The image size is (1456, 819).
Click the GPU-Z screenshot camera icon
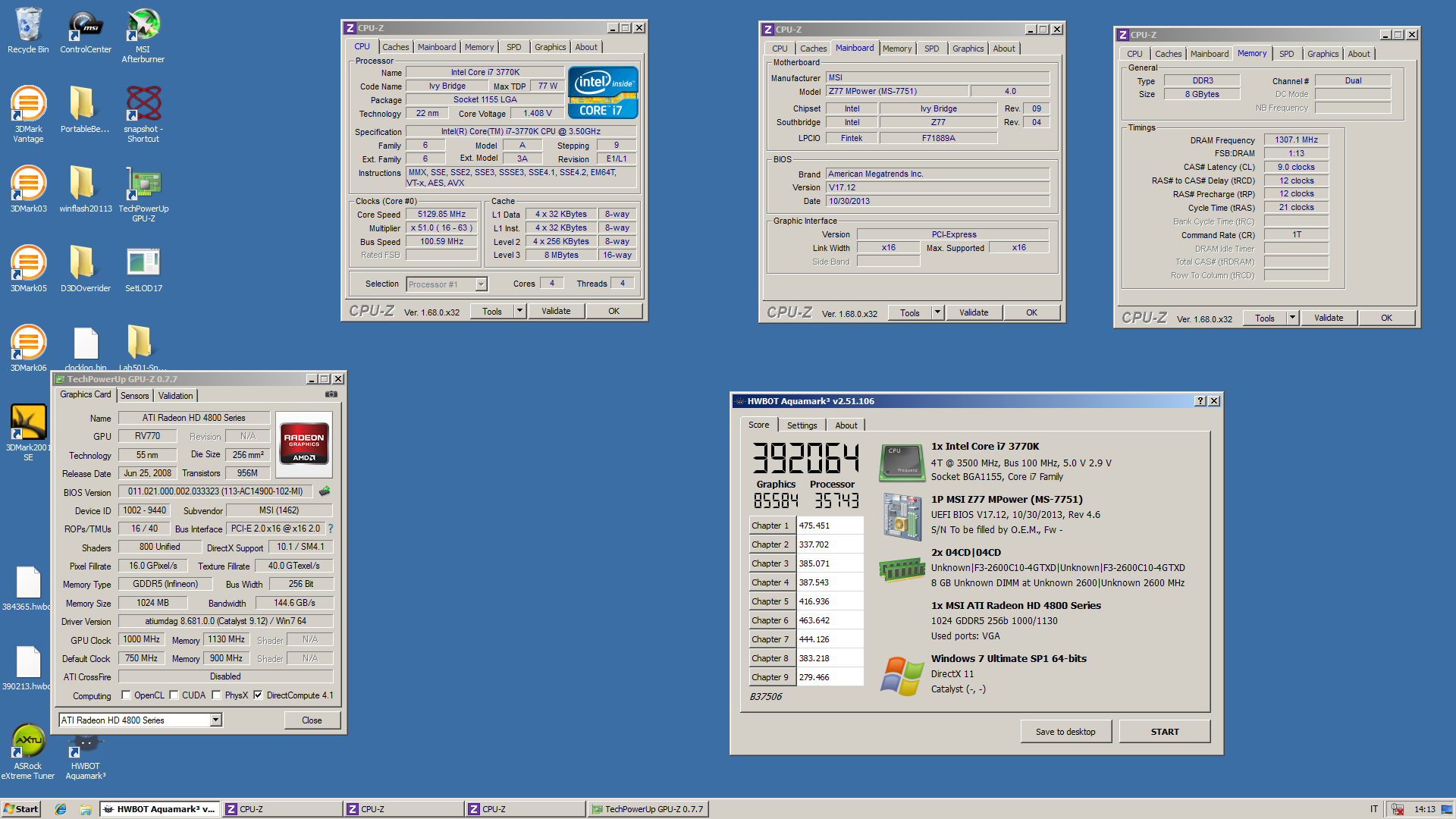[x=331, y=394]
